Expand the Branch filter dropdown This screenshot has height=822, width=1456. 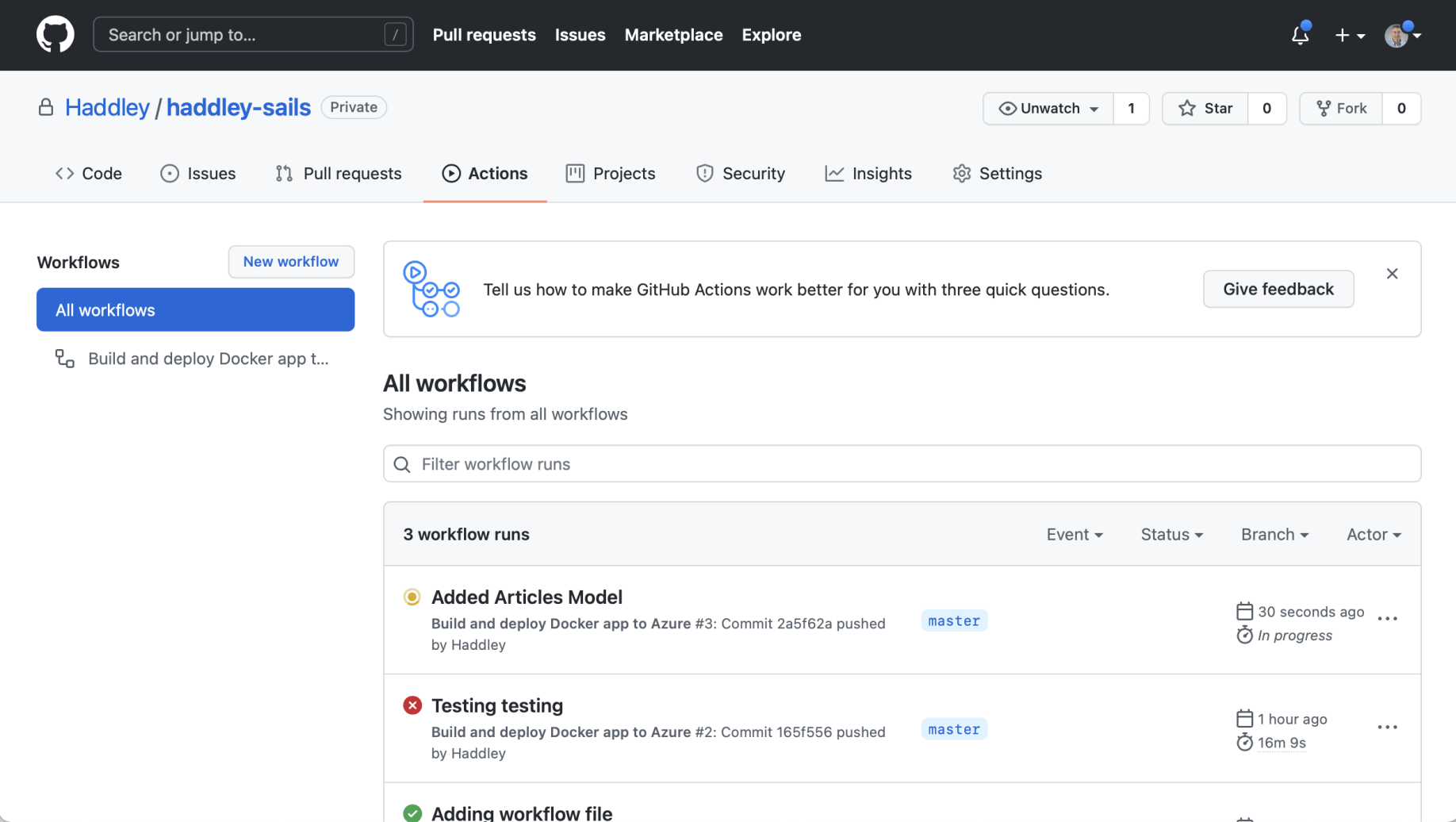pyautogui.click(x=1274, y=535)
